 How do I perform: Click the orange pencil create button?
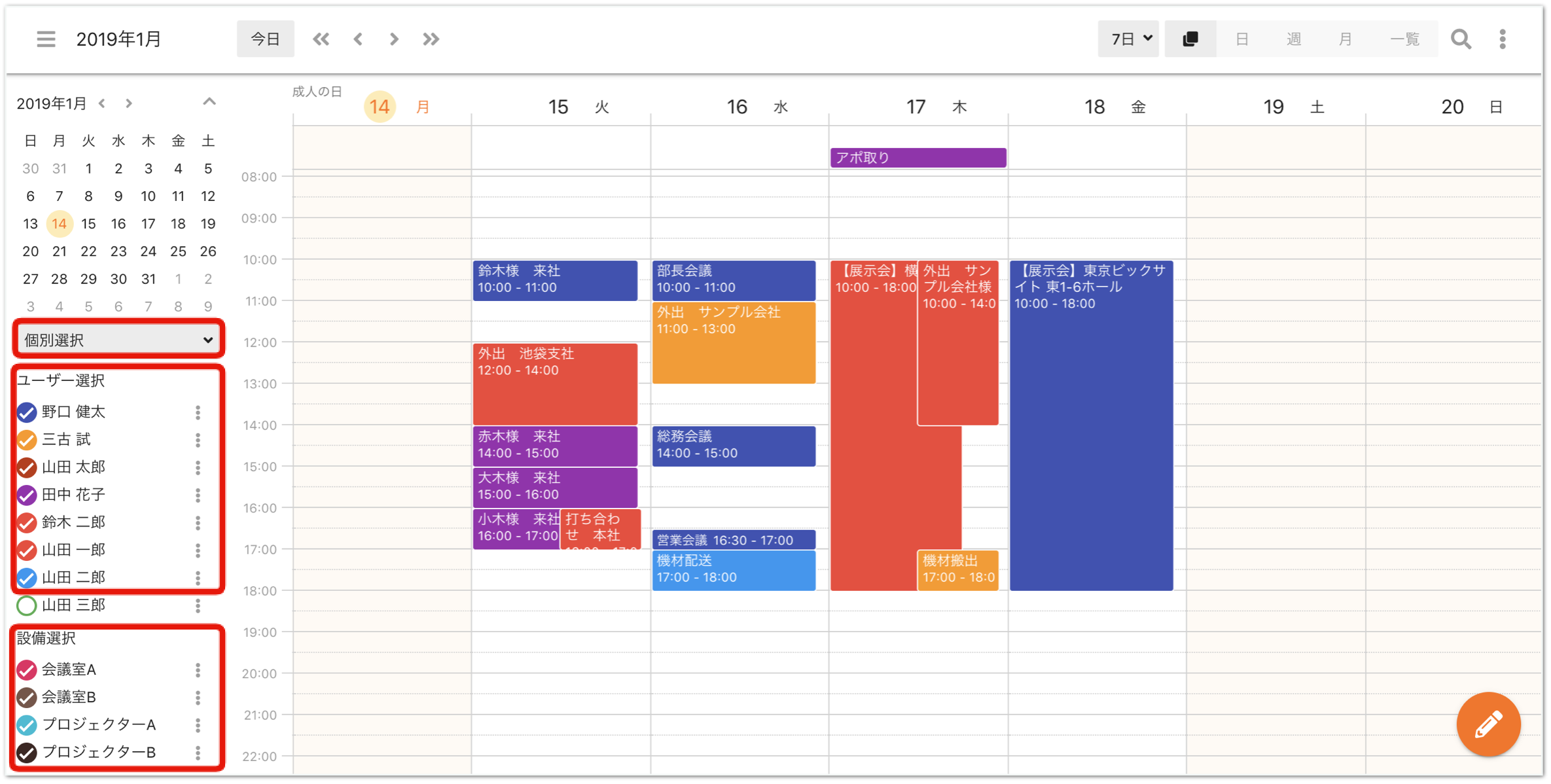[1488, 724]
